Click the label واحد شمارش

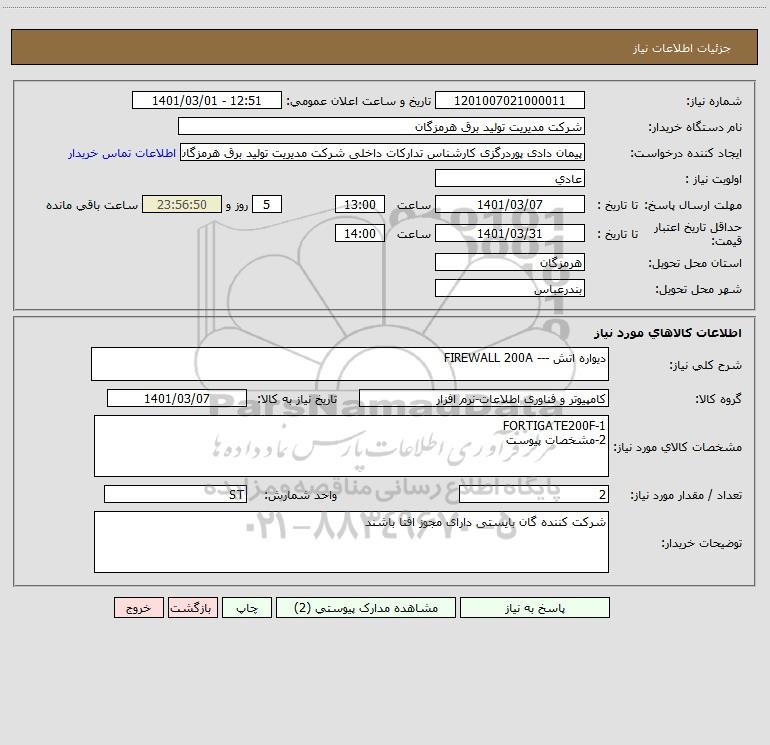pyautogui.click(x=301, y=496)
